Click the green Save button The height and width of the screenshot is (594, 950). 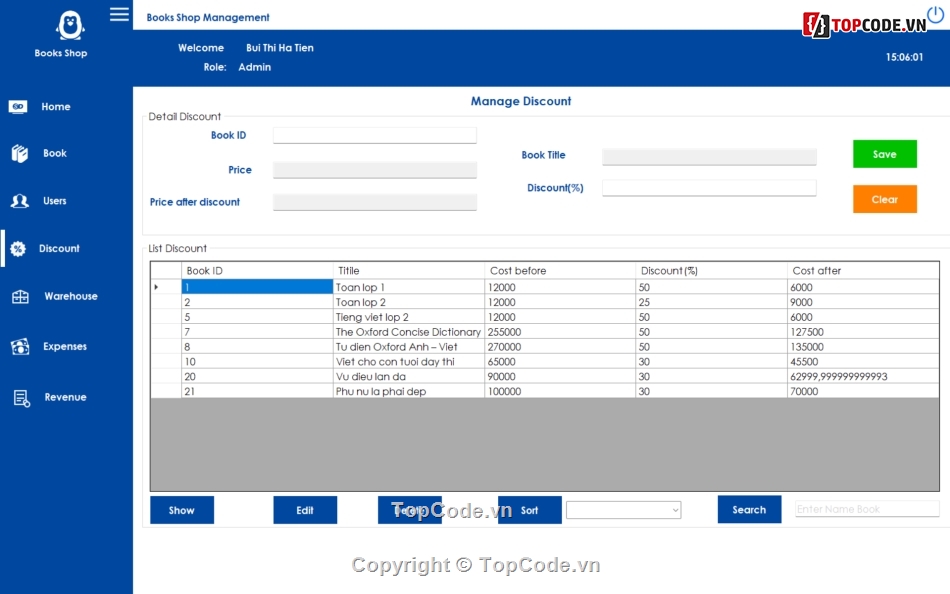coord(885,154)
